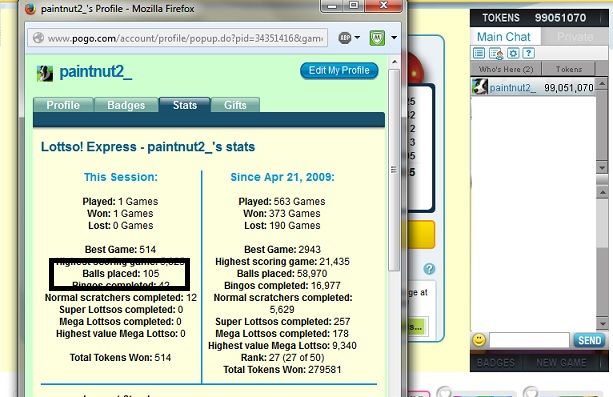This screenshot has width=613, height=397.
Task: Expand the shield add-on dropdown arrow
Action: coord(394,38)
